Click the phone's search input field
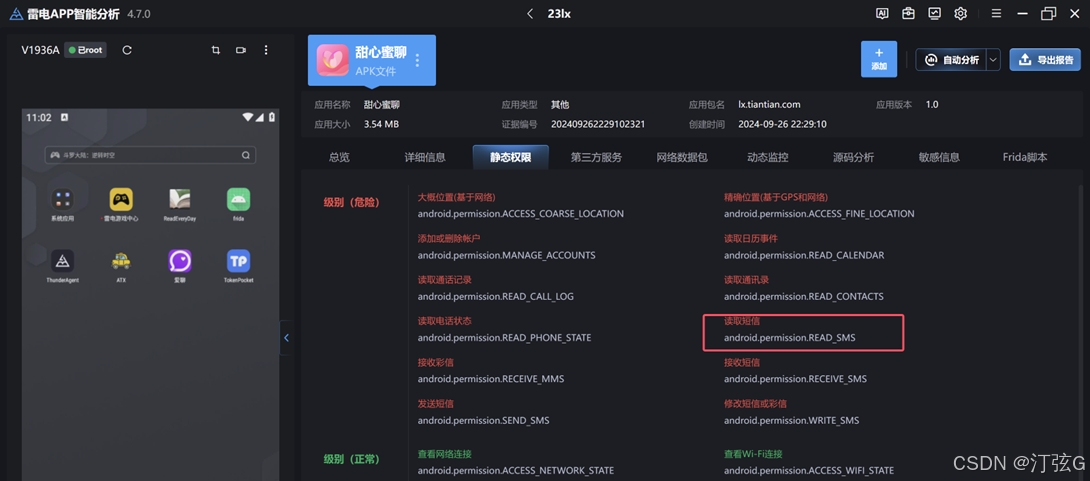Image resolution: width=1090 pixels, height=481 pixels. point(150,155)
